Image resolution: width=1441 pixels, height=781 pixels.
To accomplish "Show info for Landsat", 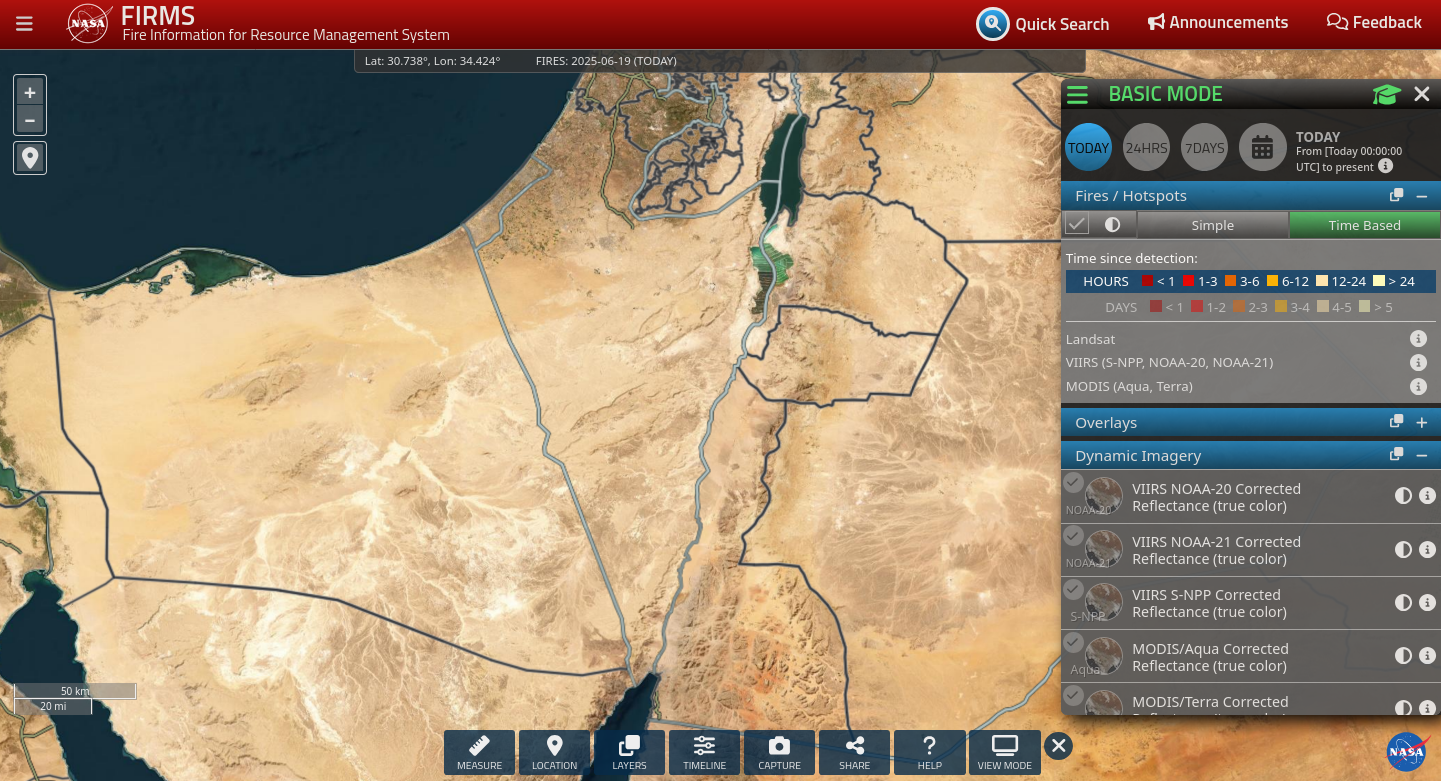I will pos(1417,339).
